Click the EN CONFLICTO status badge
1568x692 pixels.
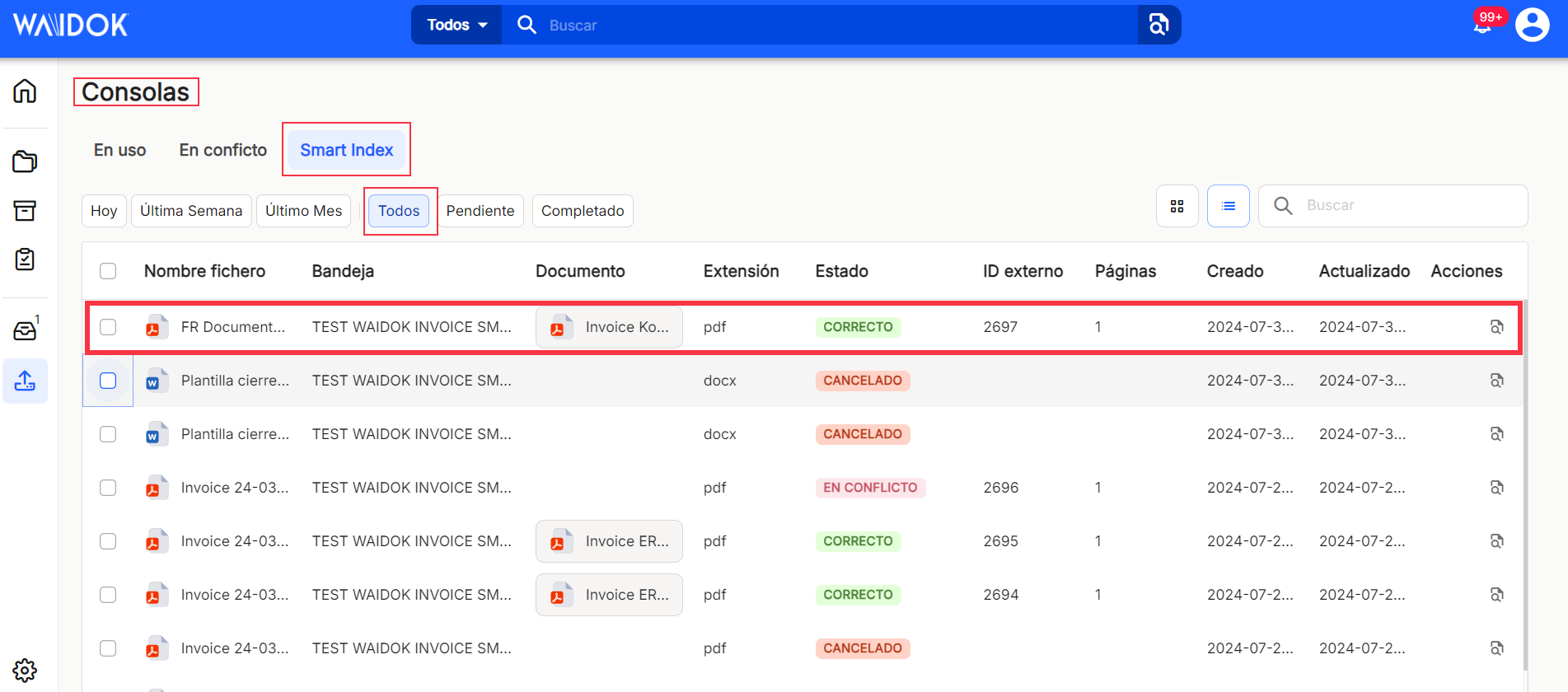pos(870,488)
